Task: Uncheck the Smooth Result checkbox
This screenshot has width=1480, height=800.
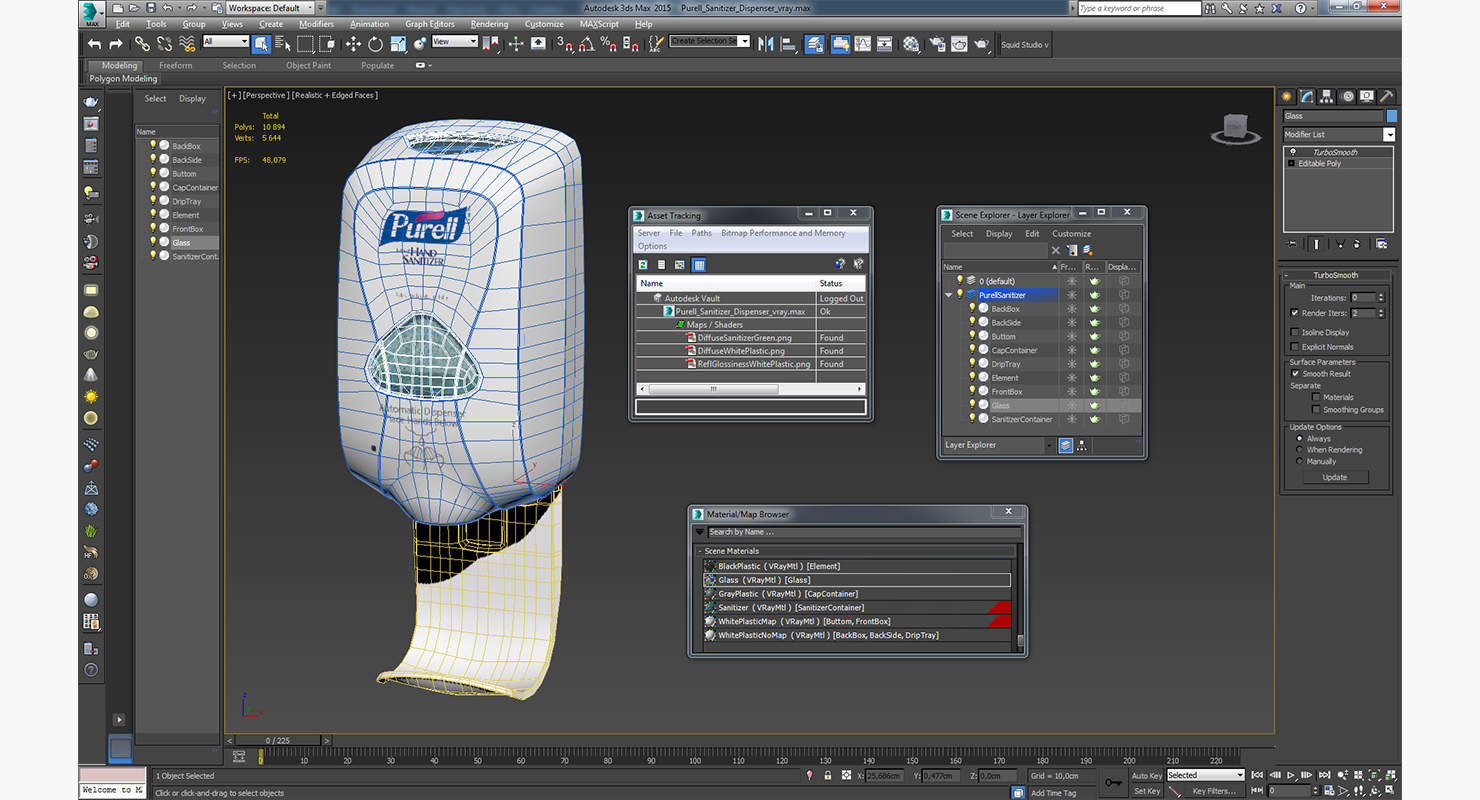Action: click(1295, 374)
